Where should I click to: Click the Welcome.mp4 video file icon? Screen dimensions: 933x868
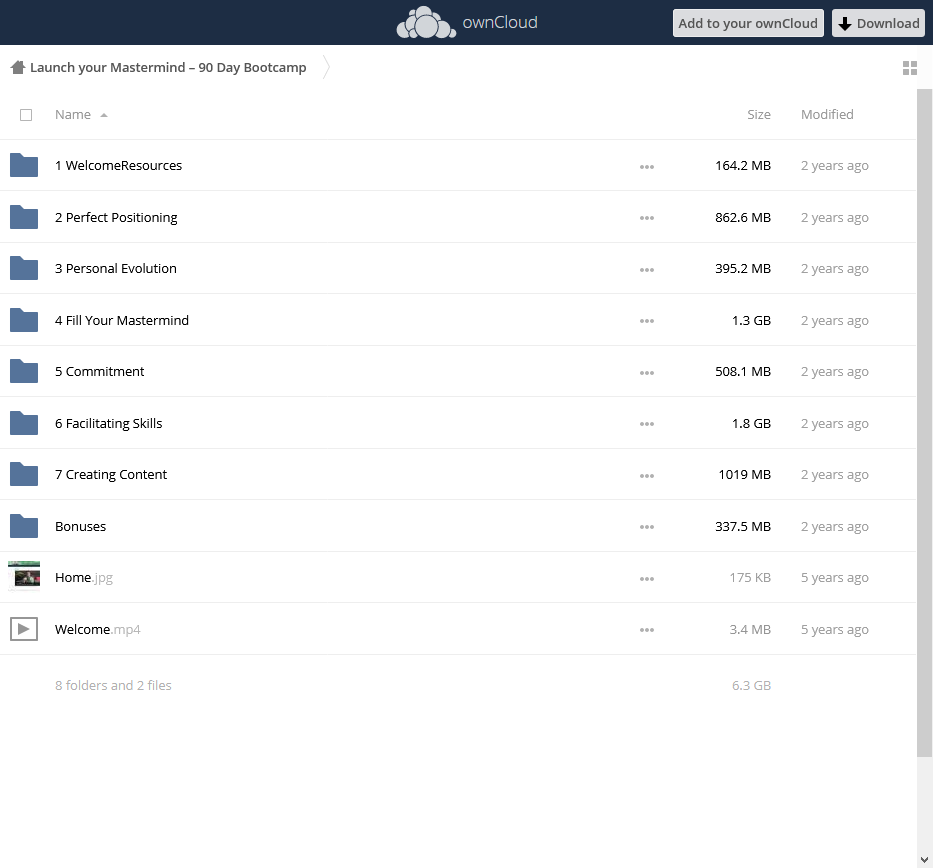click(x=24, y=629)
